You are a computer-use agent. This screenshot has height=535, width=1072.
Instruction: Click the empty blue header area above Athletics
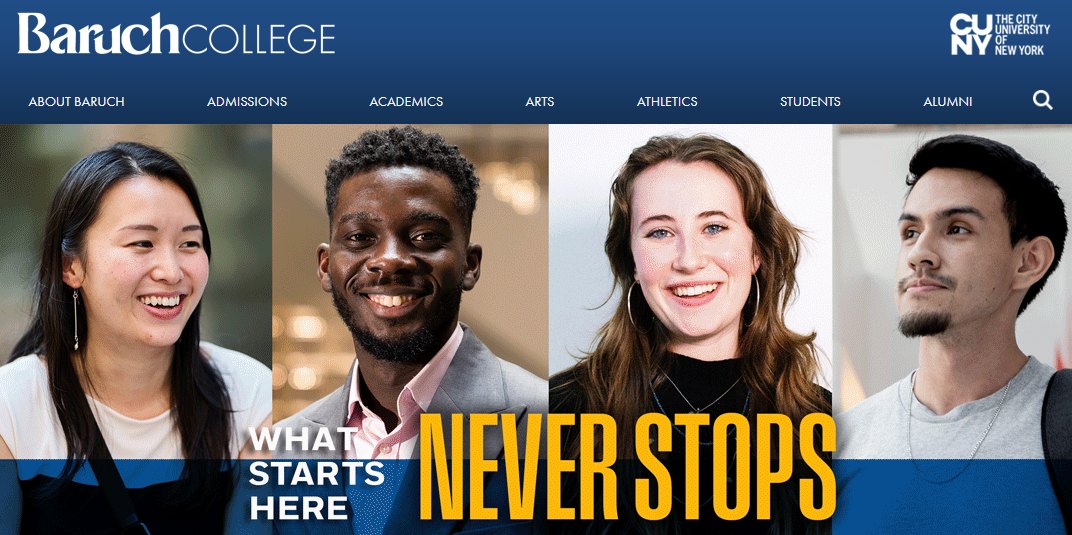click(667, 41)
